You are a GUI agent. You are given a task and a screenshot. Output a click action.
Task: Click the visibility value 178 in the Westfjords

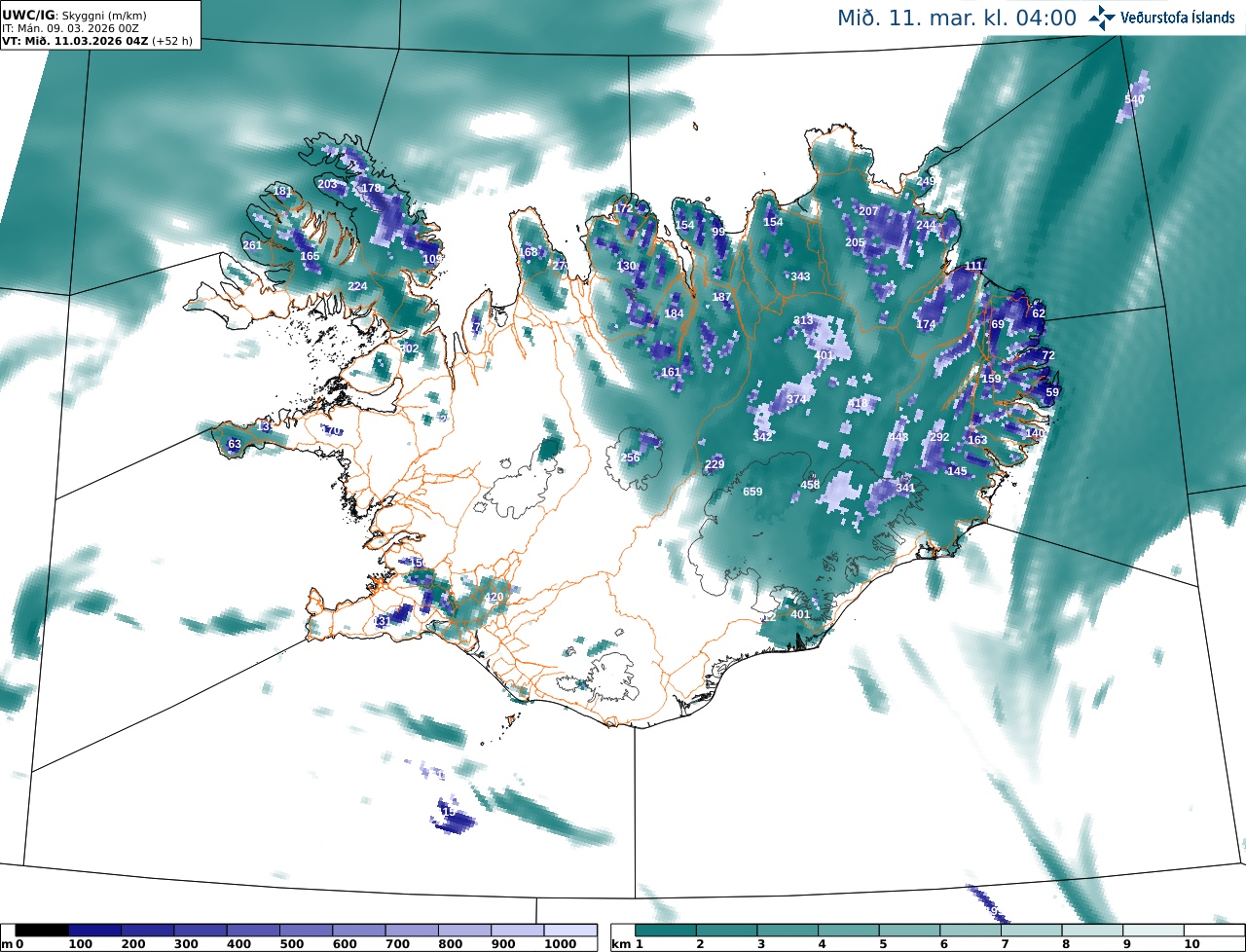[371, 188]
